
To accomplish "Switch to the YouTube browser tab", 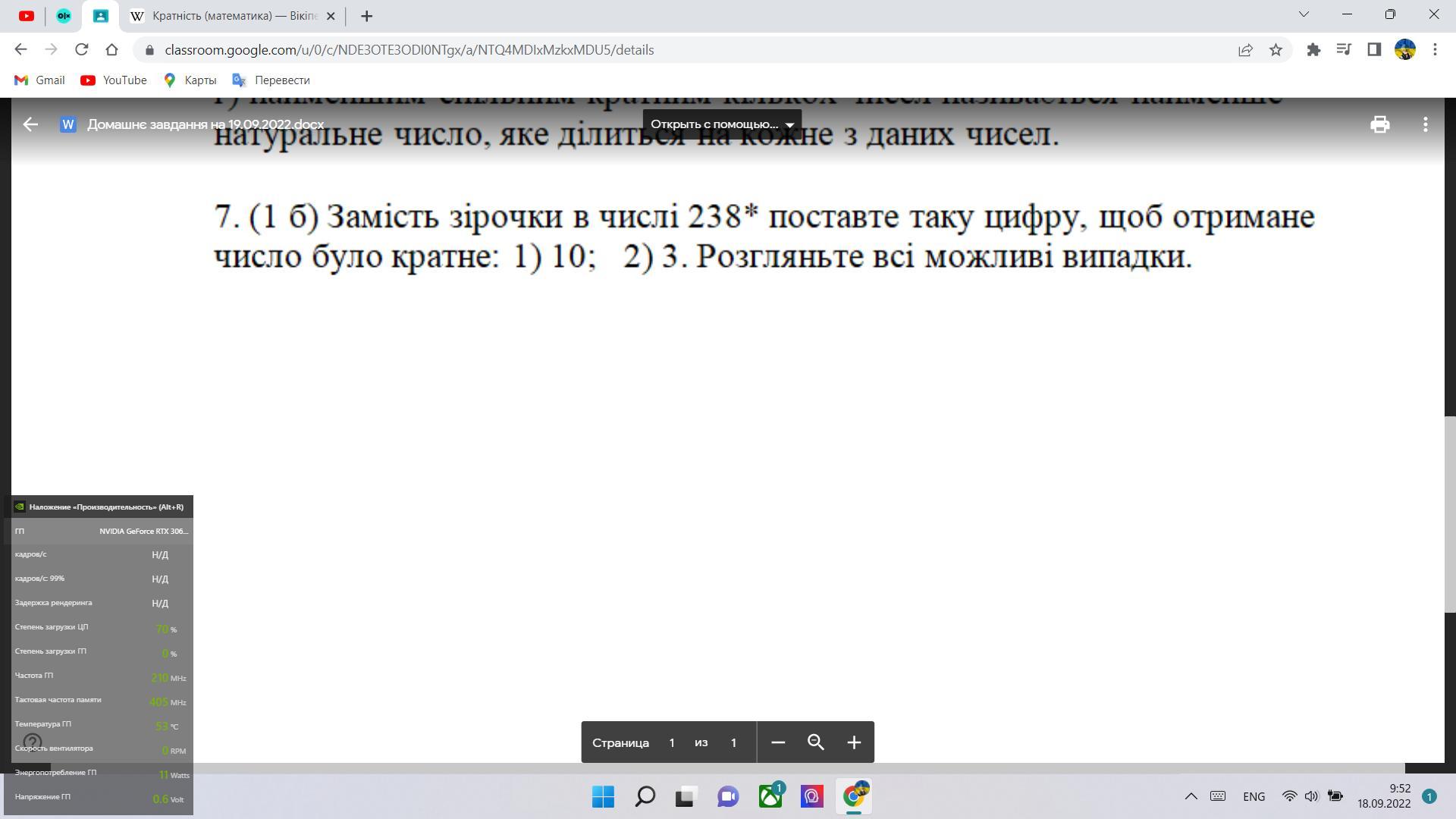I will click(27, 16).
